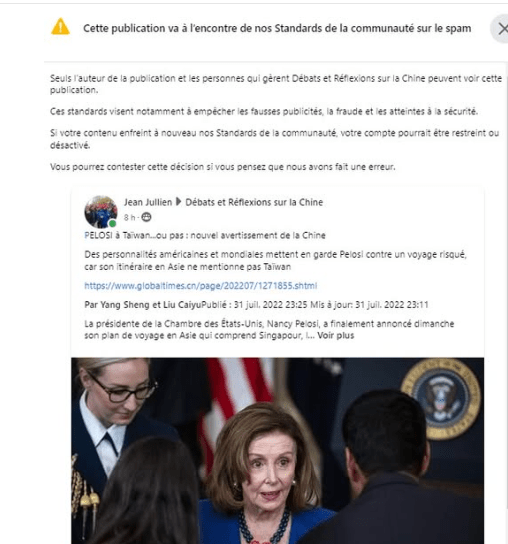Screen dimensions: 508x544
Task: Expand post text with Voir plus
Action: click(336, 335)
